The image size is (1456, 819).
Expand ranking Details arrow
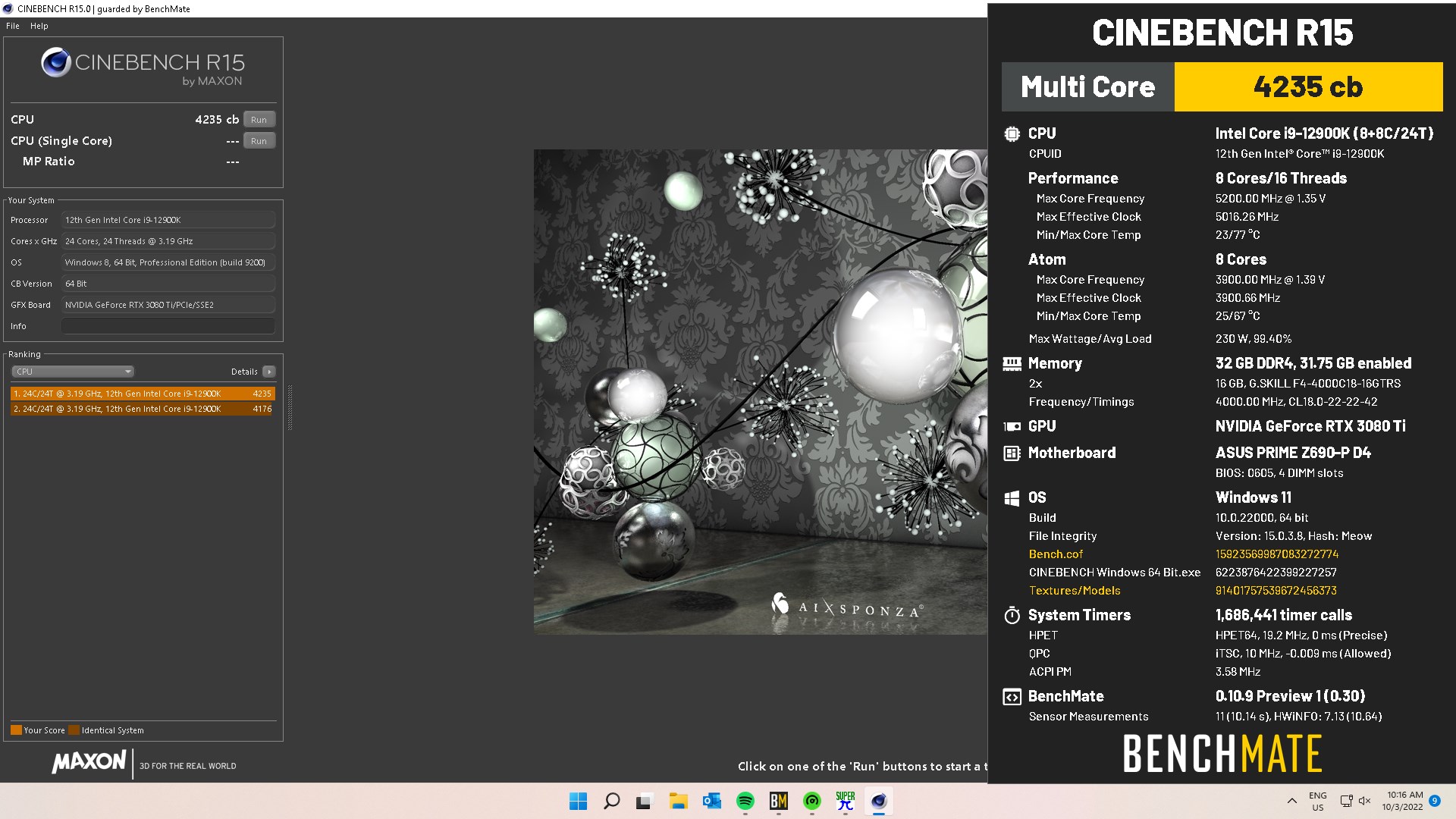coord(269,372)
